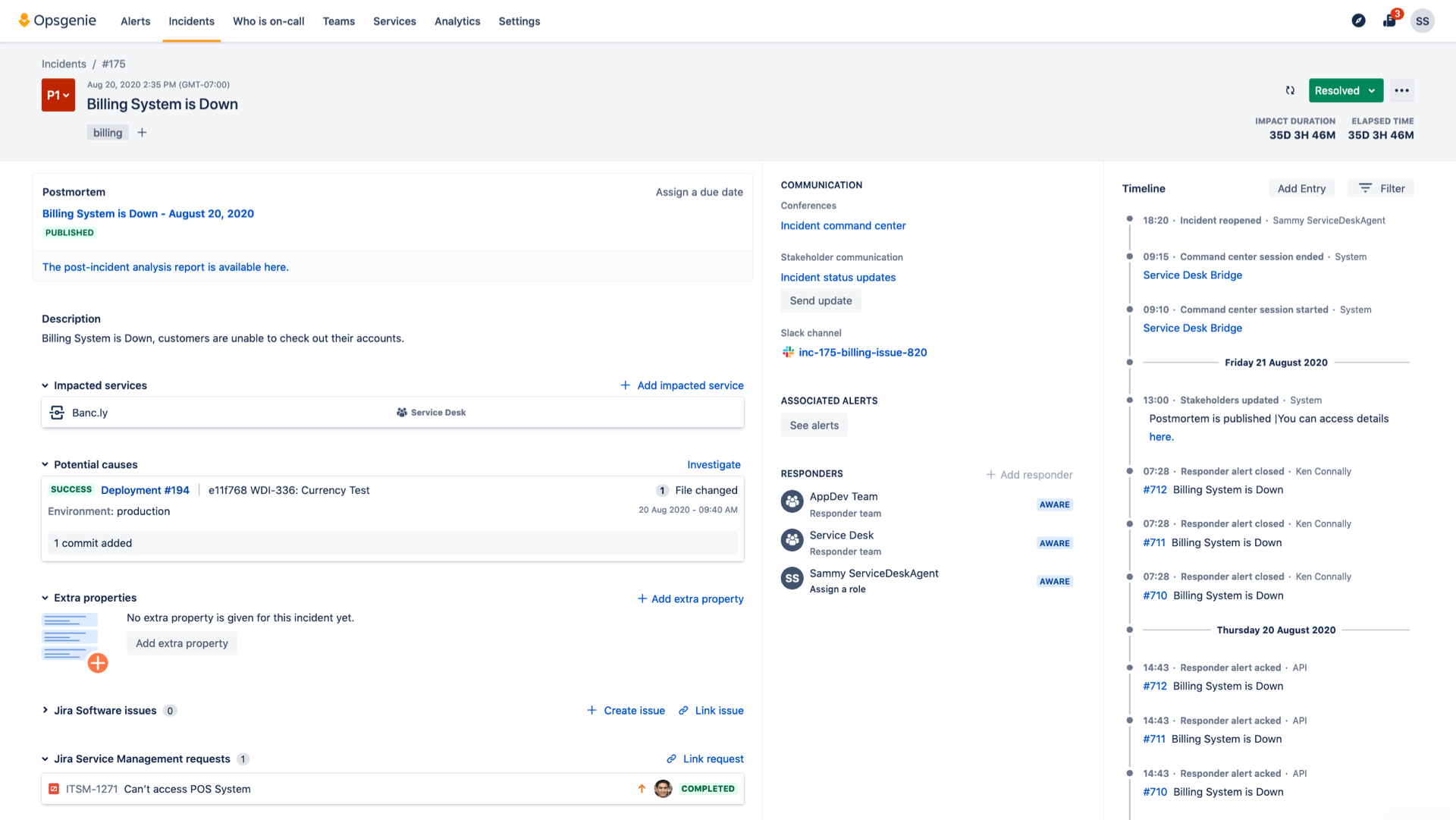Expand Jira Software issues section
1456x820 pixels.
45,710
